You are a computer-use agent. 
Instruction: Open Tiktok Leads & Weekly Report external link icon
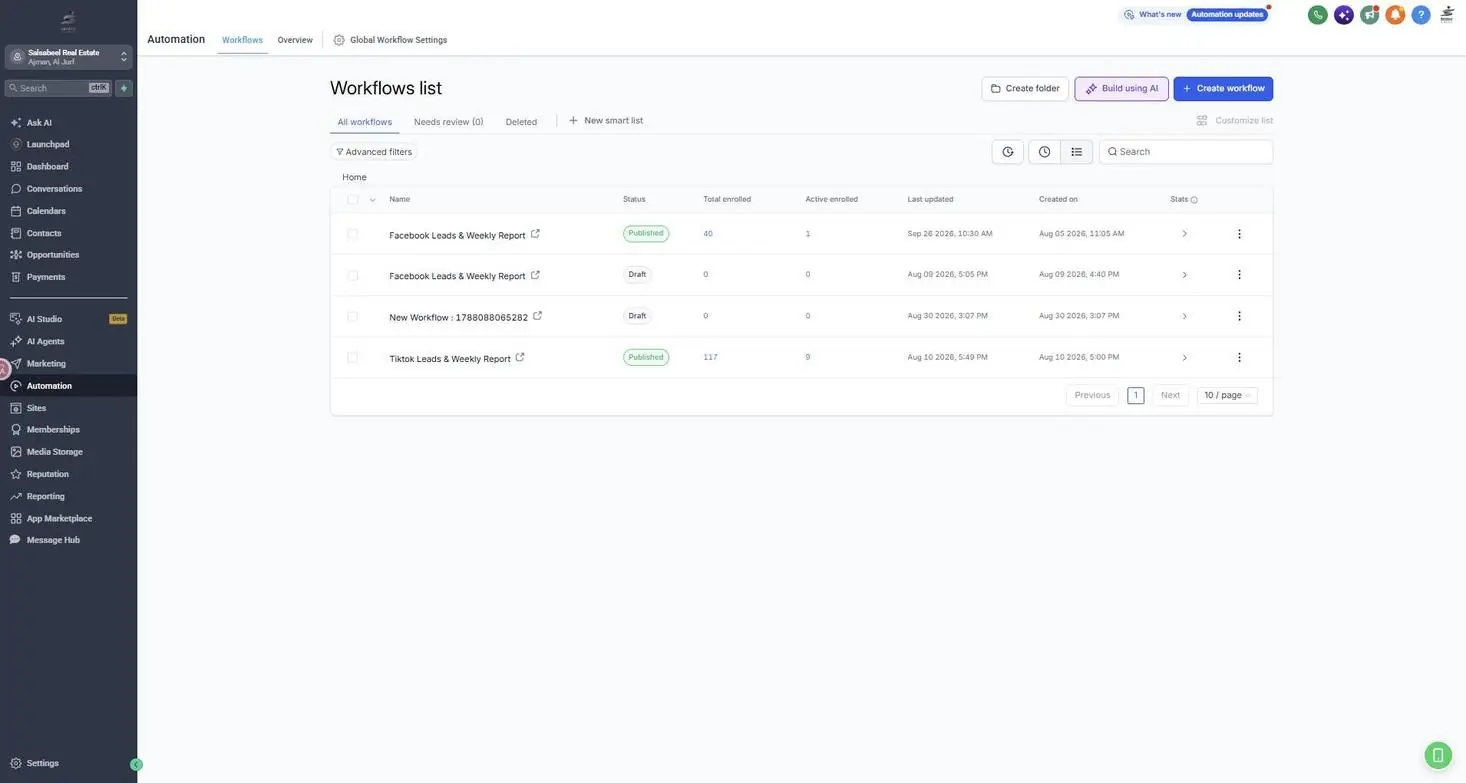[x=520, y=357]
